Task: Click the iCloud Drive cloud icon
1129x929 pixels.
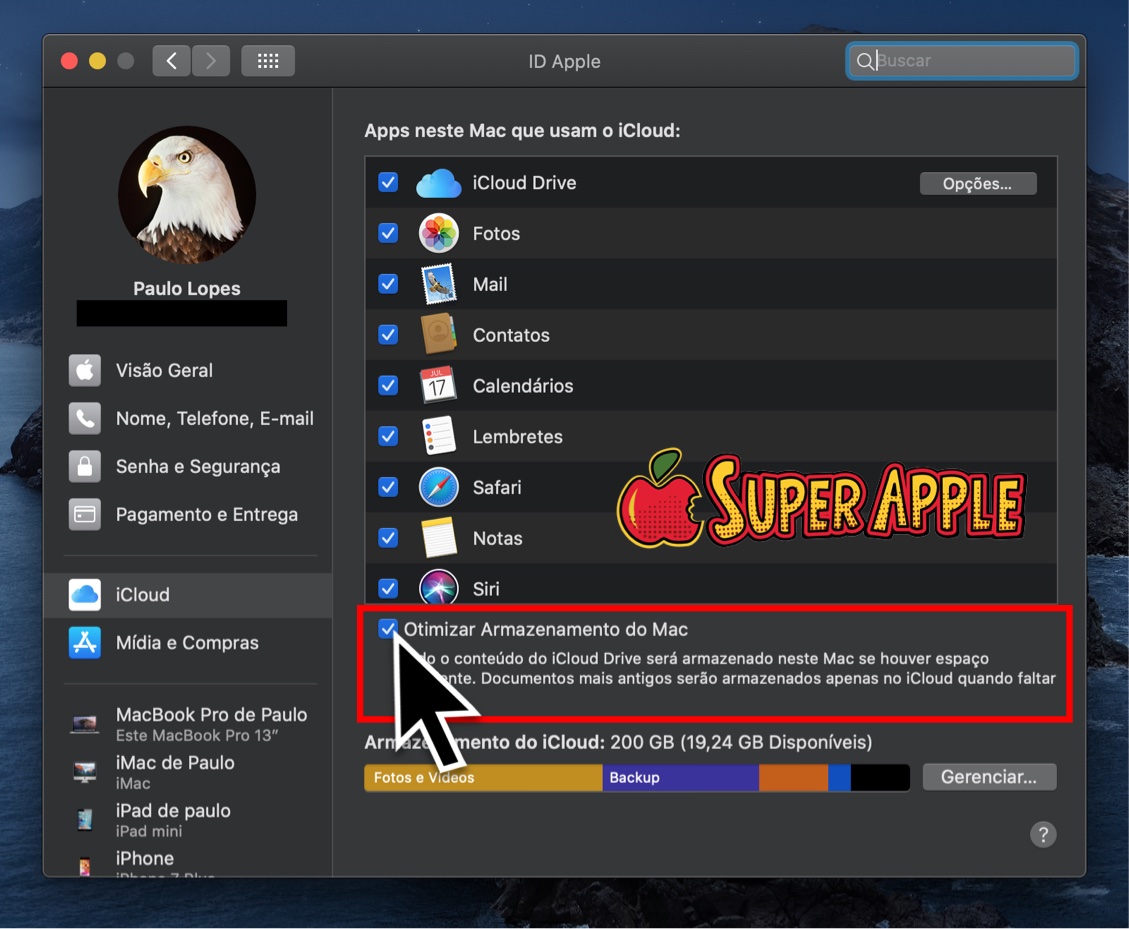Action: [438, 183]
